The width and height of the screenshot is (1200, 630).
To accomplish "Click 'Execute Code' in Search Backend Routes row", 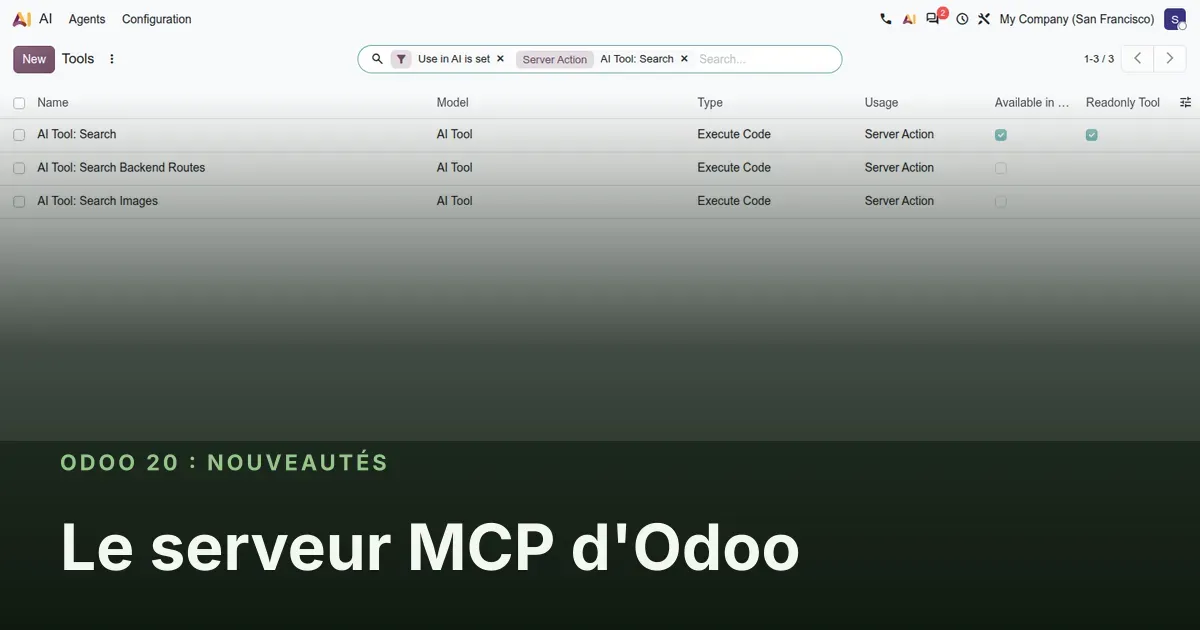I will (x=734, y=167).
